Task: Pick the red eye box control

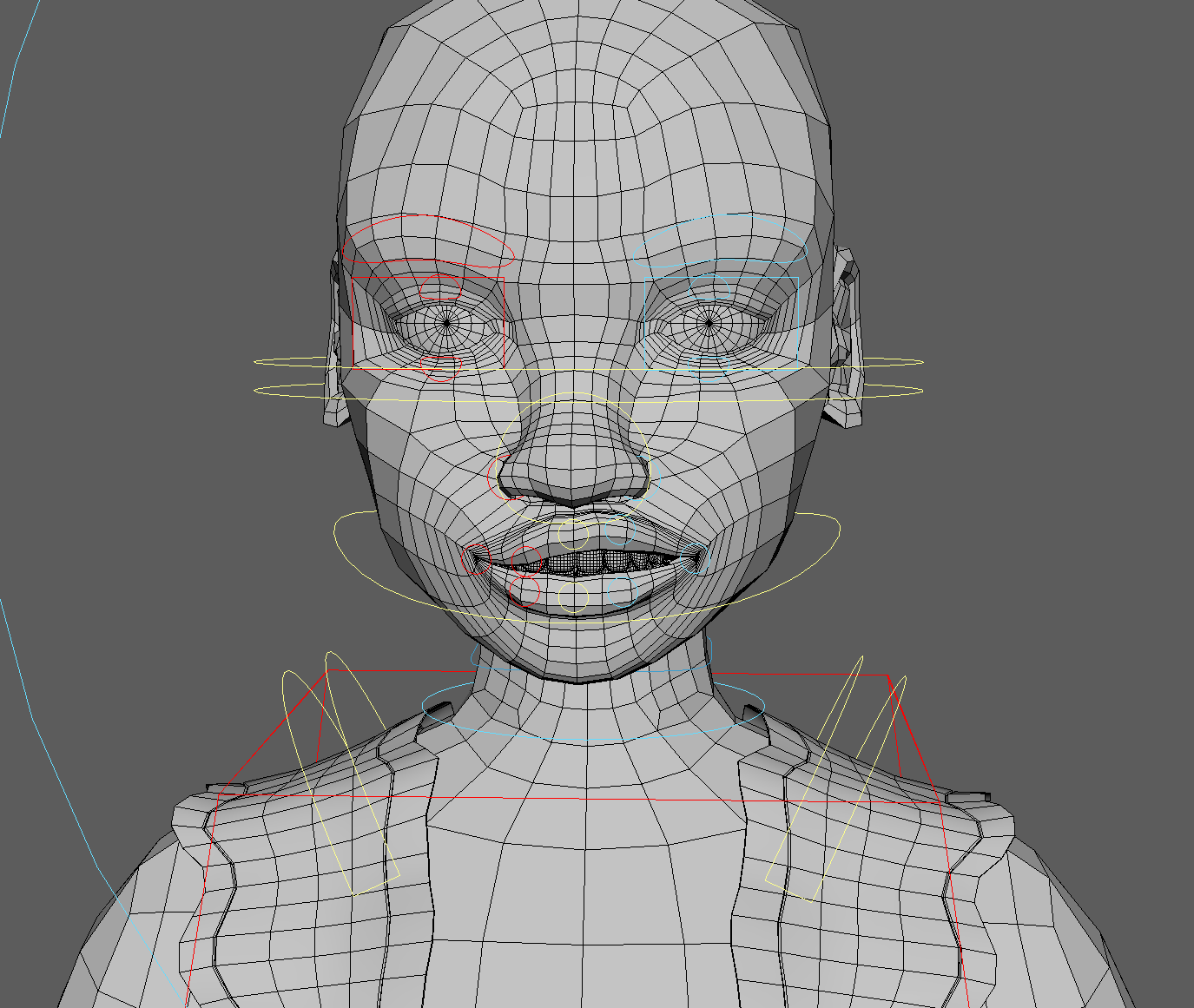Action: 429,323
